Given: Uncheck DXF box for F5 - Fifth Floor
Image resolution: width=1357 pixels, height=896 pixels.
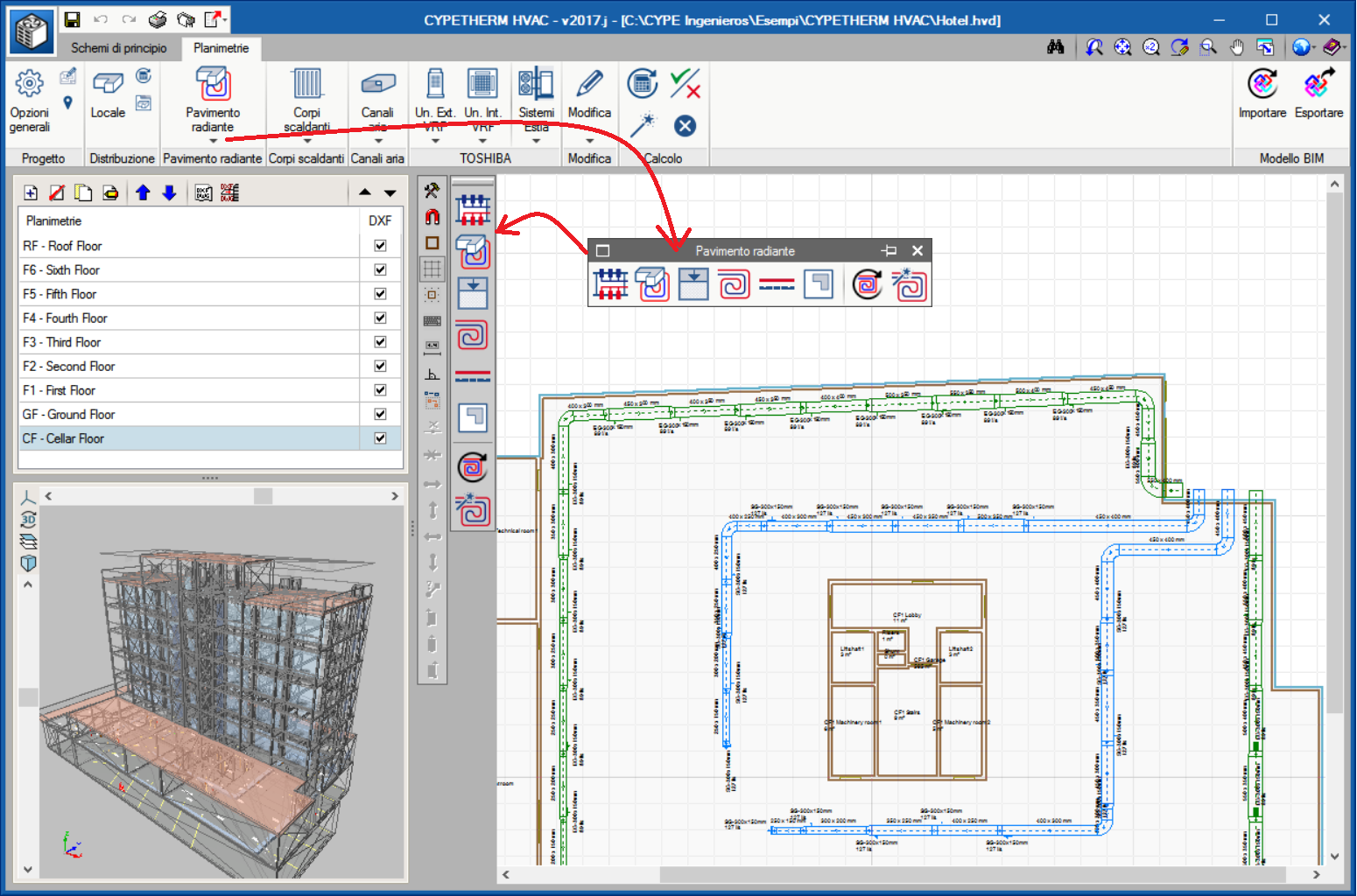Looking at the screenshot, I should (x=380, y=294).
